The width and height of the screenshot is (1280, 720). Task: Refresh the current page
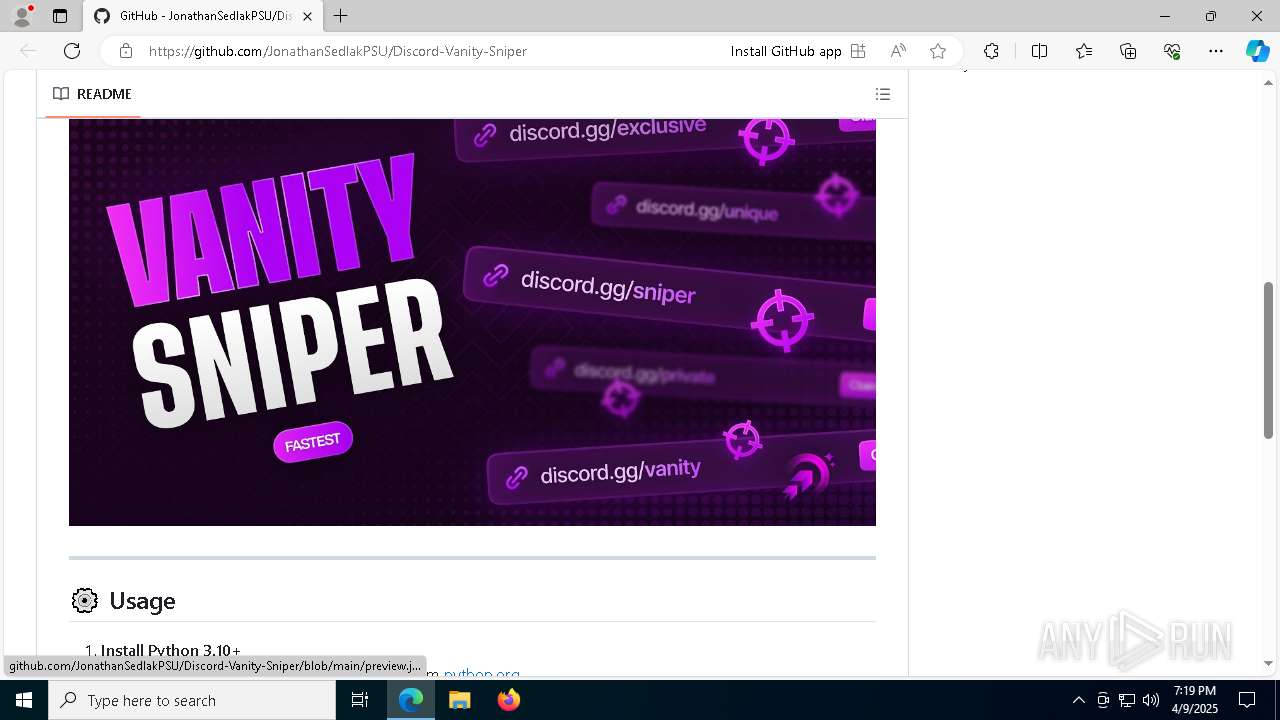pyautogui.click(x=72, y=51)
